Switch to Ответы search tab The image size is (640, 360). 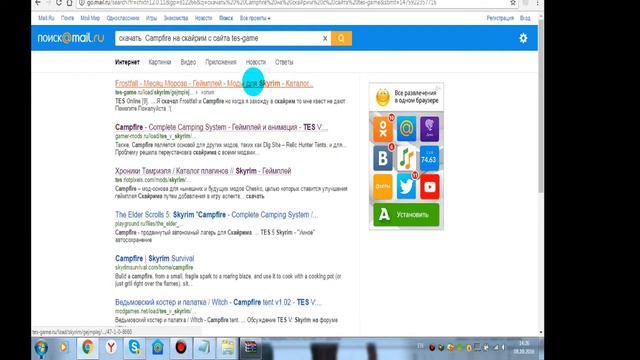(x=284, y=62)
